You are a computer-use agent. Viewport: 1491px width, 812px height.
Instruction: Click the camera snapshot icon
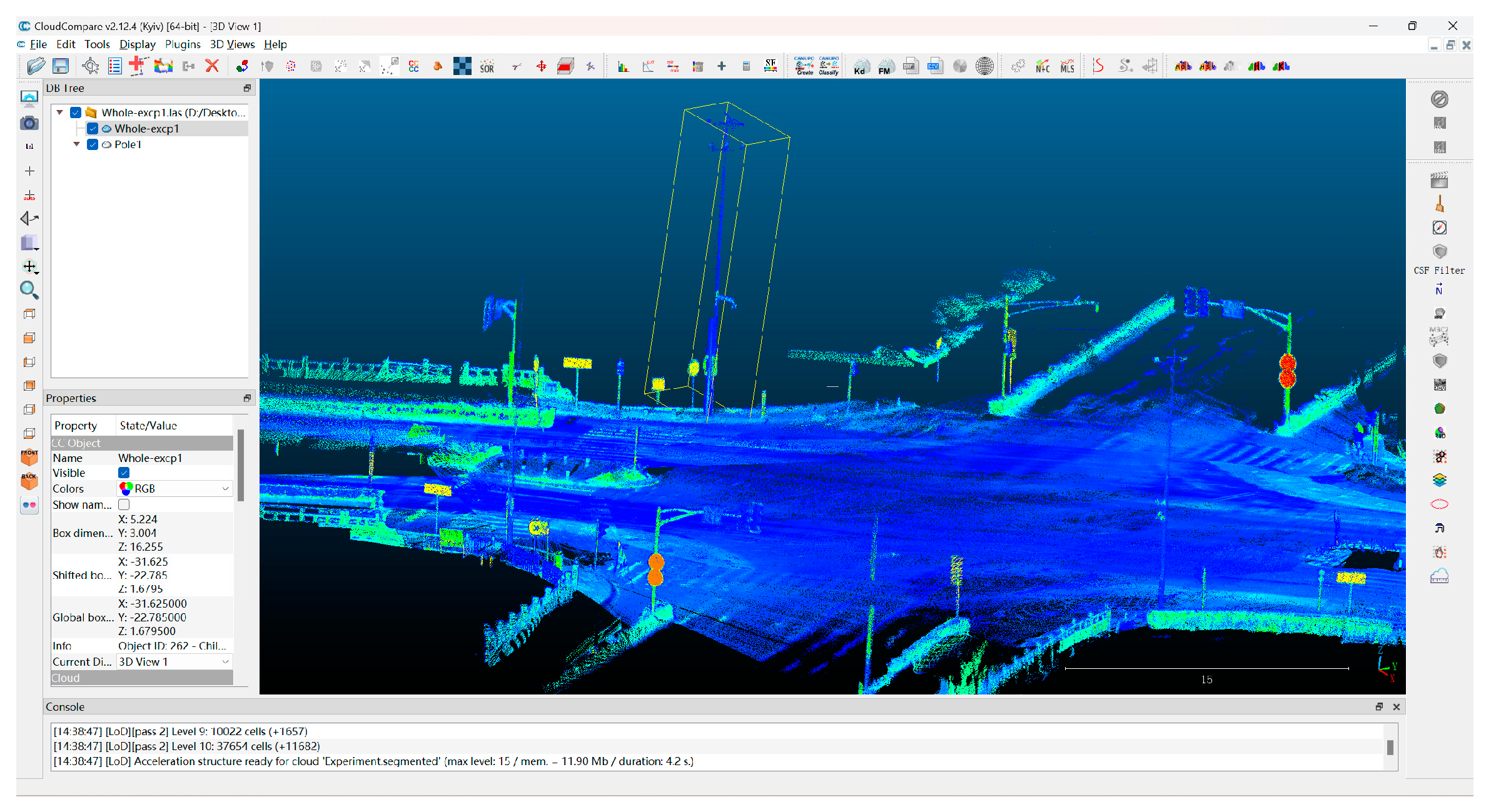click(29, 123)
